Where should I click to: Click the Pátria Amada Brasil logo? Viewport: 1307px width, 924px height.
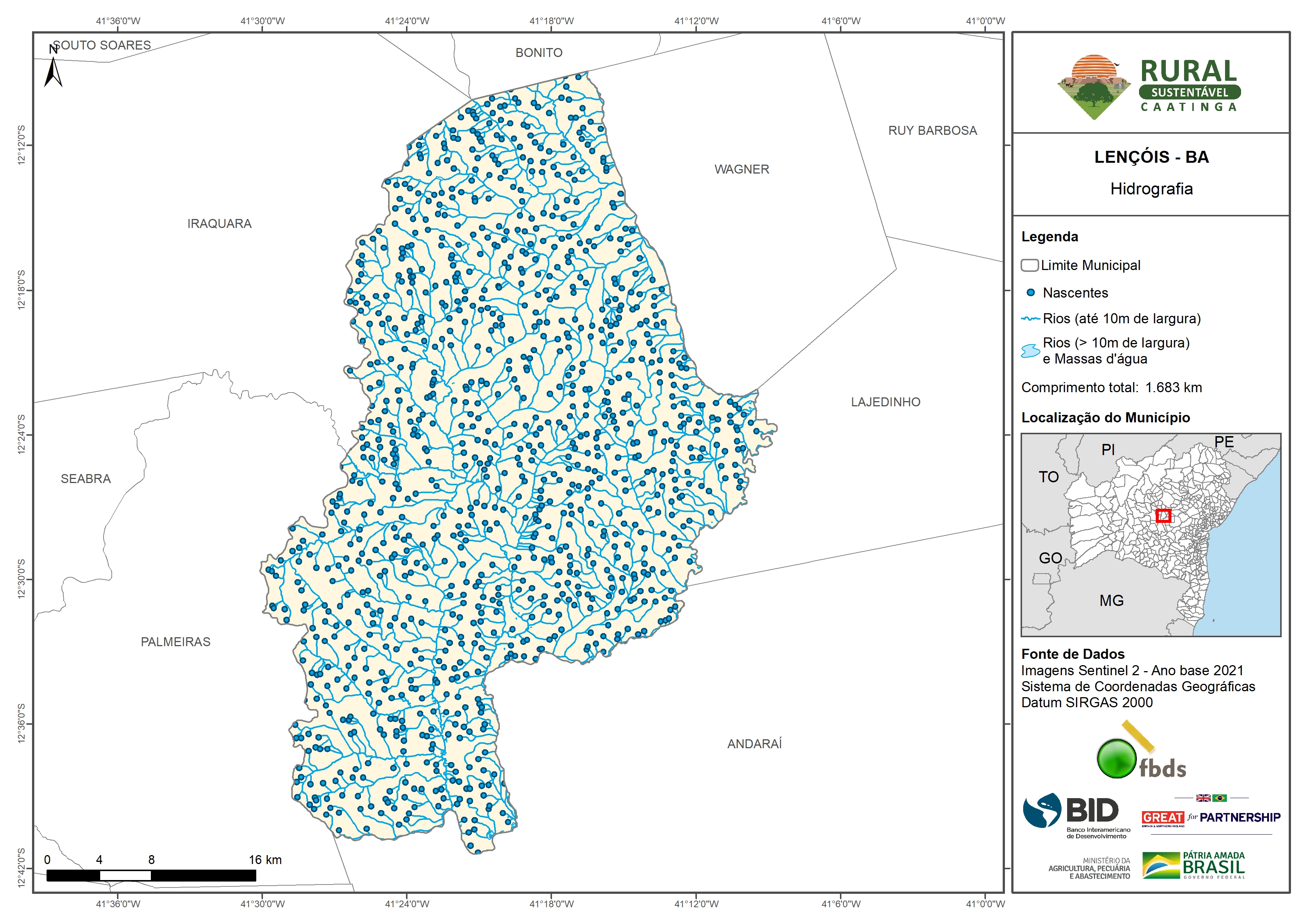click(1194, 866)
